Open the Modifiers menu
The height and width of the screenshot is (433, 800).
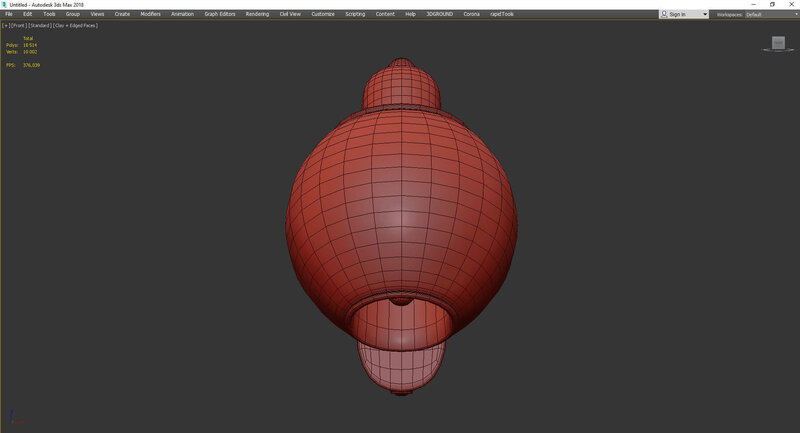[x=150, y=14]
